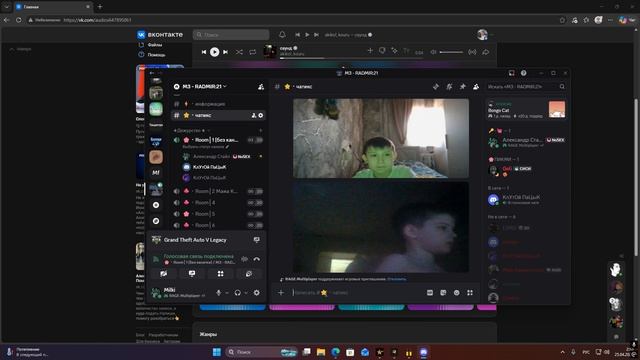Image resolution: width=640 pixels, height=360 pixels.
Task: Open the Windows Start button
Action: pos(217,352)
